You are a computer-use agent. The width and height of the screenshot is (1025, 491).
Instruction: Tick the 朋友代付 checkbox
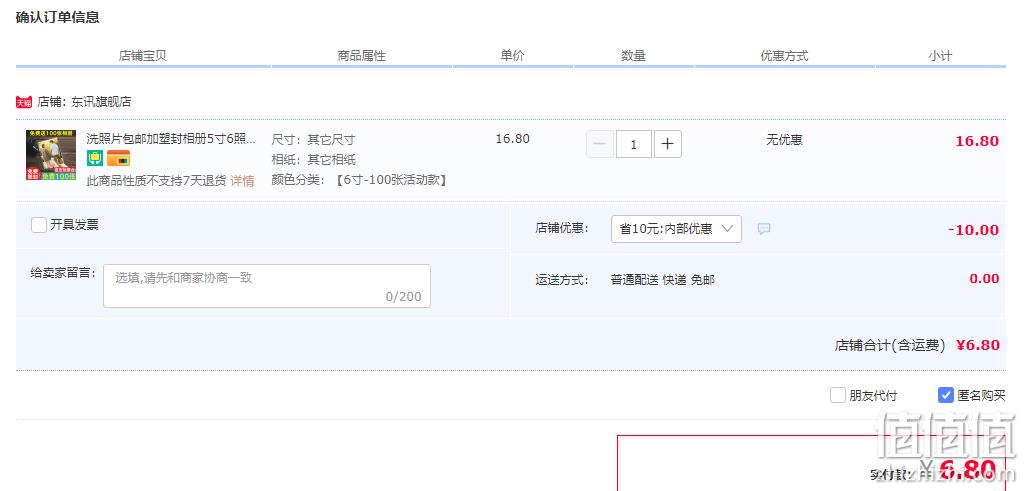pyautogui.click(x=837, y=395)
